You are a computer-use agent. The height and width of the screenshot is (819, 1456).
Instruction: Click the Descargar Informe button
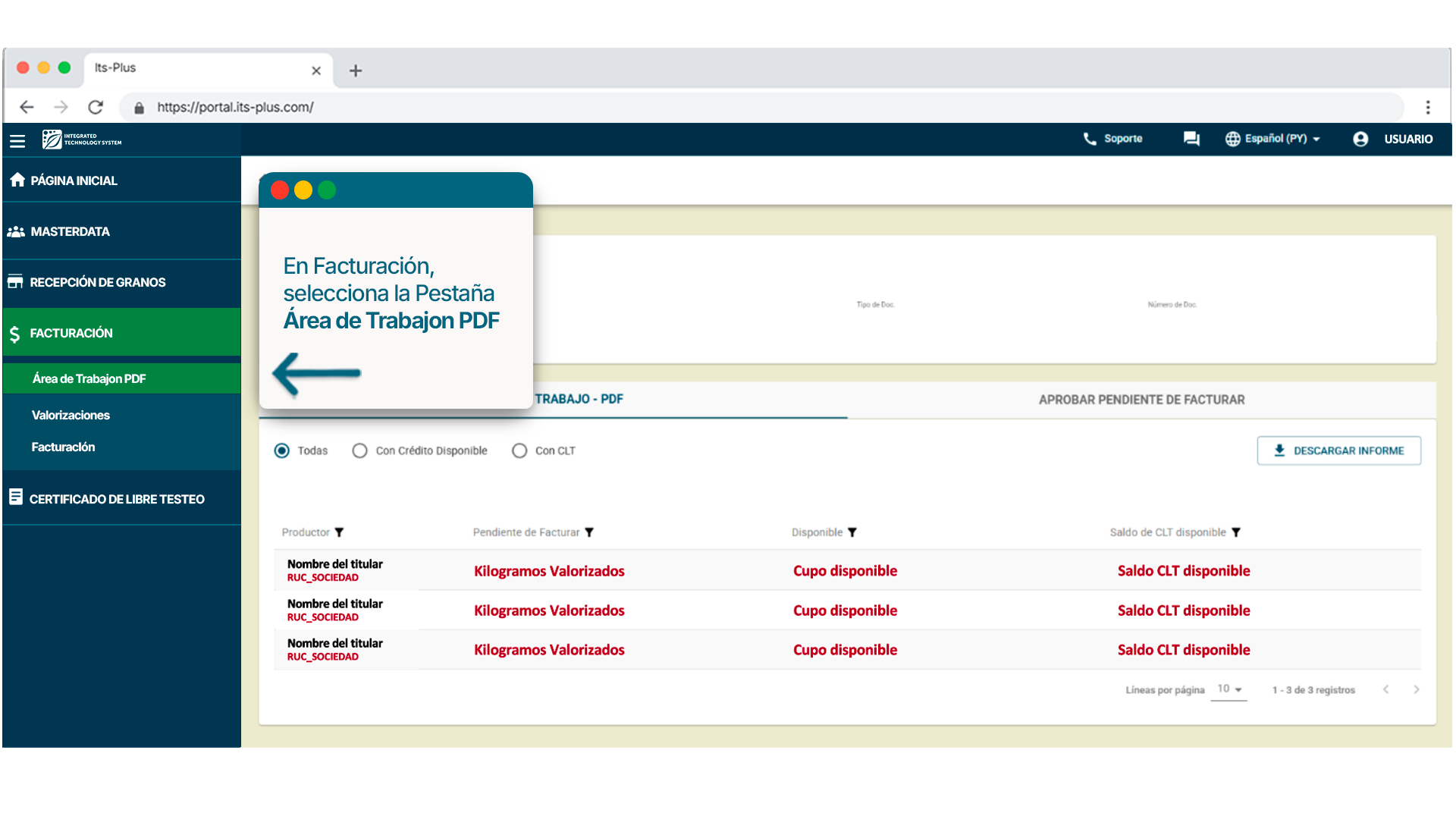coord(1338,450)
